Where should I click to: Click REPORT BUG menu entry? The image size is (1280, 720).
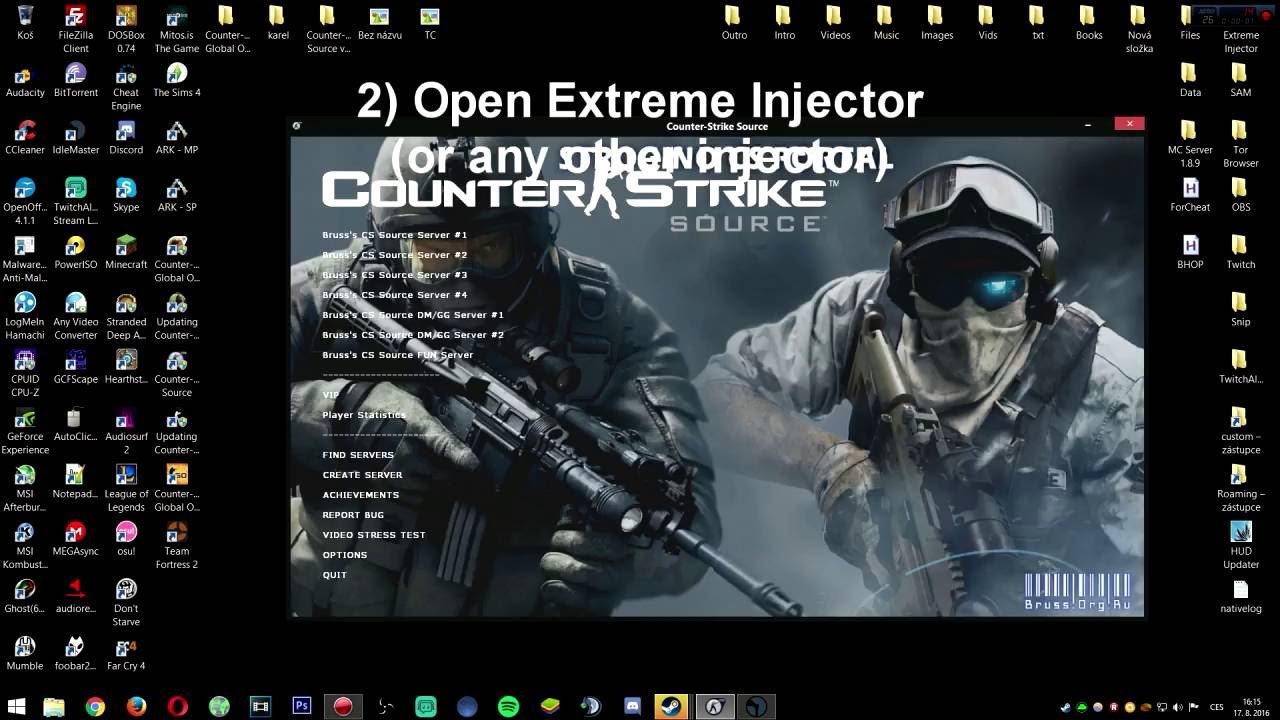point(353,515)
